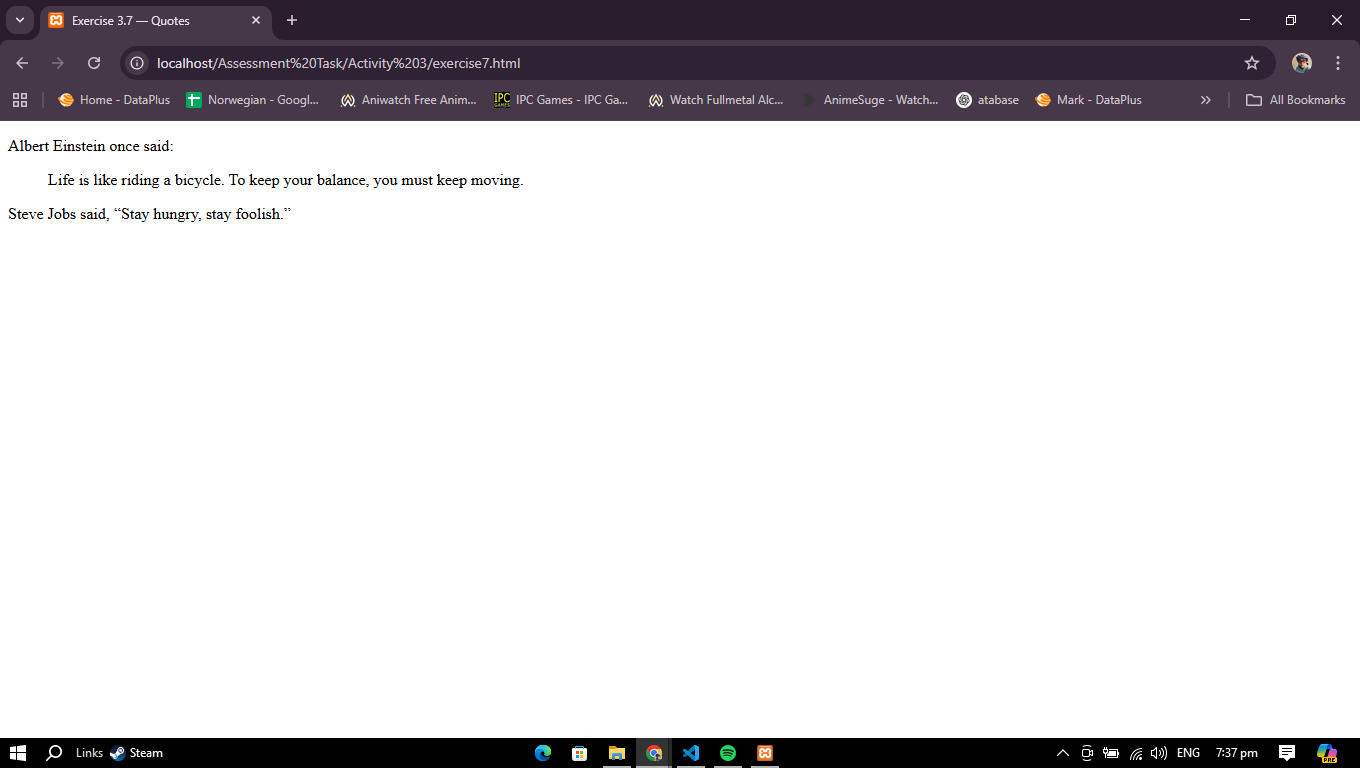The height and width of the screenshot is (768, 1360).
Task: Go back to the previous page
Action: tap(22, 63)
